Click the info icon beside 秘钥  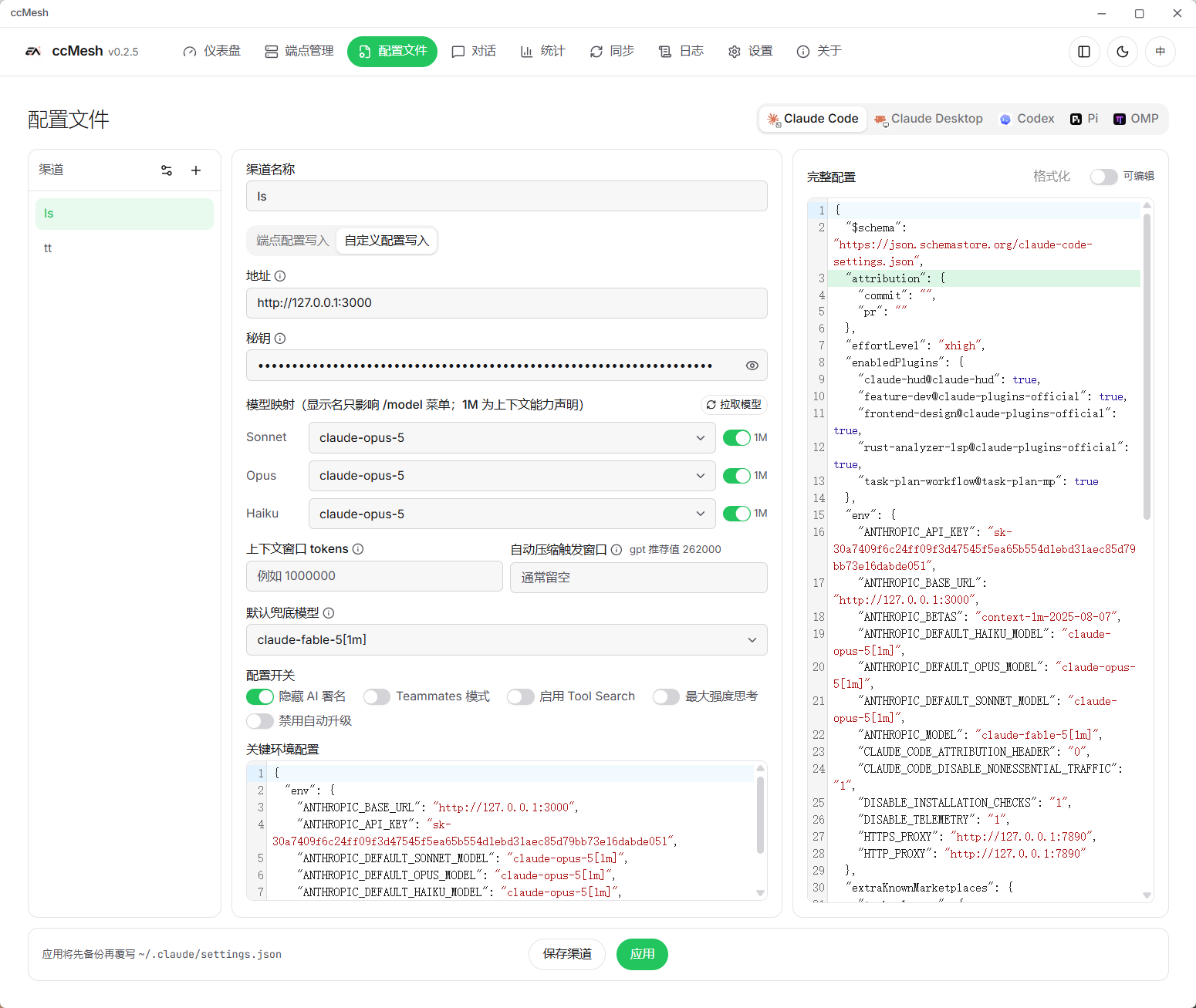pyautogui.click(x=280, y=339)
